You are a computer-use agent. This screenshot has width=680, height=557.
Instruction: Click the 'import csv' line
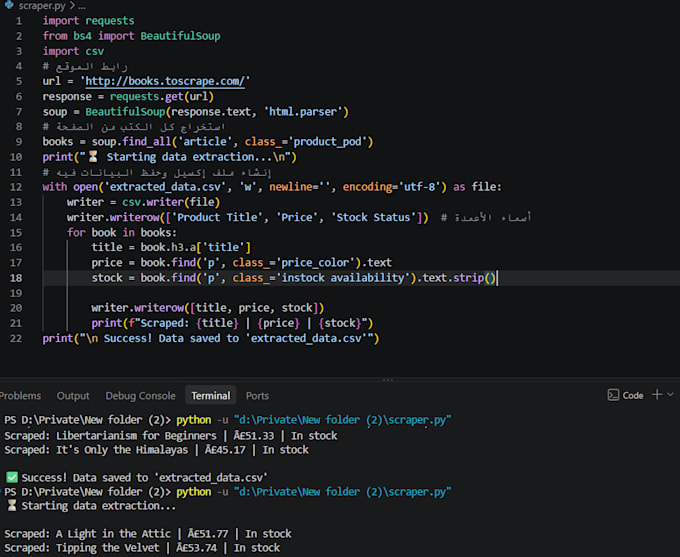tap(73, 51)
